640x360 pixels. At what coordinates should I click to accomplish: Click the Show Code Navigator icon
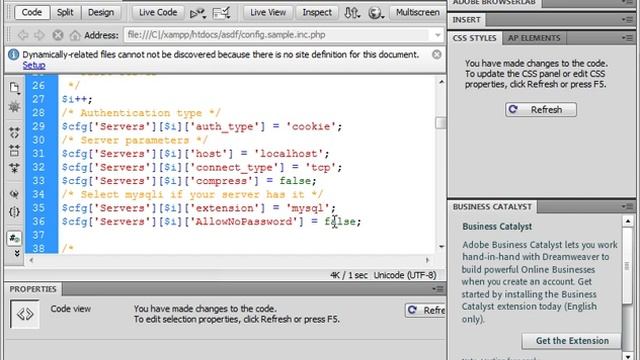14,107
